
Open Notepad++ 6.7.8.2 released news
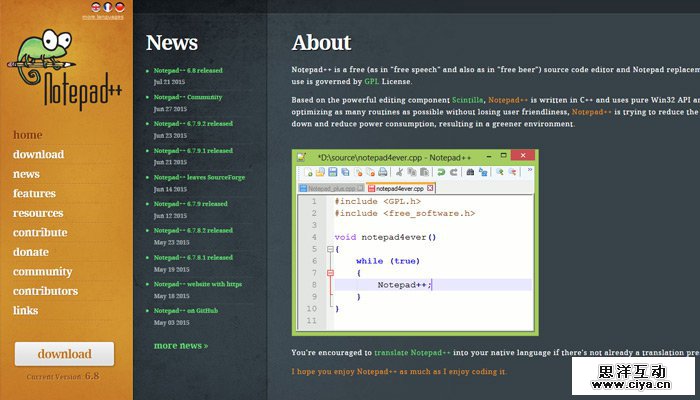(193, 230)
